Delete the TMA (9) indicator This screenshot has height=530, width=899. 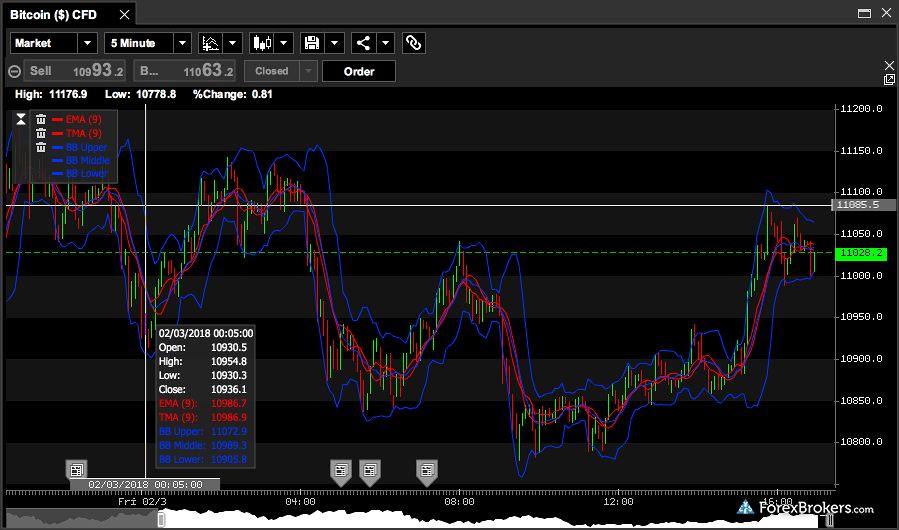tap(41, 133)
